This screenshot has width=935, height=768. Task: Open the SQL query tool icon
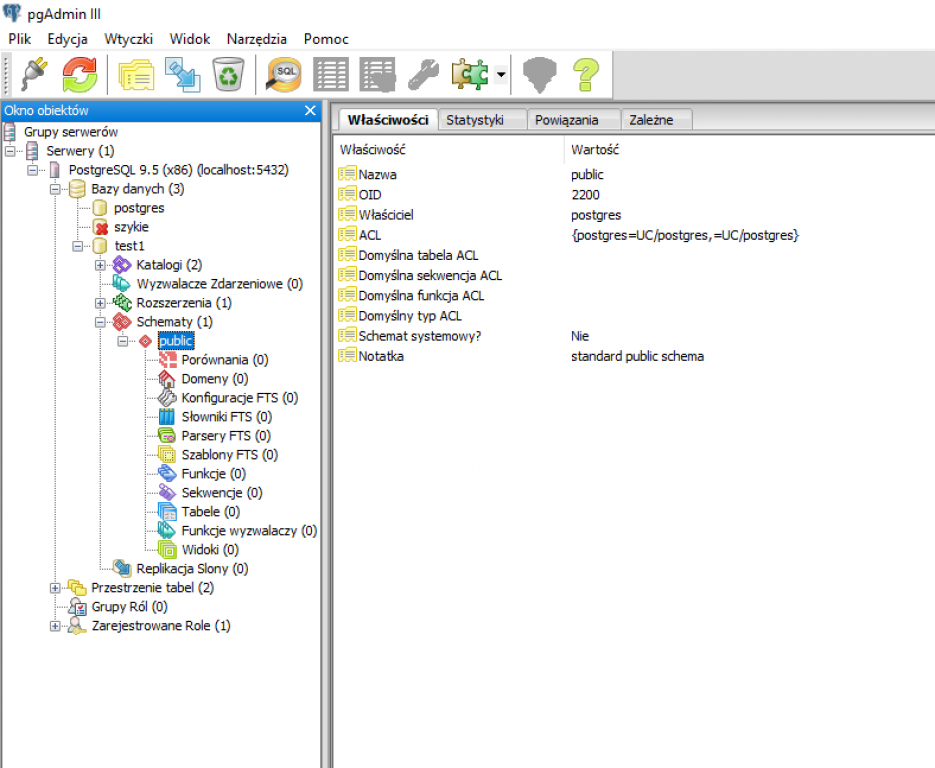(284, 75)
